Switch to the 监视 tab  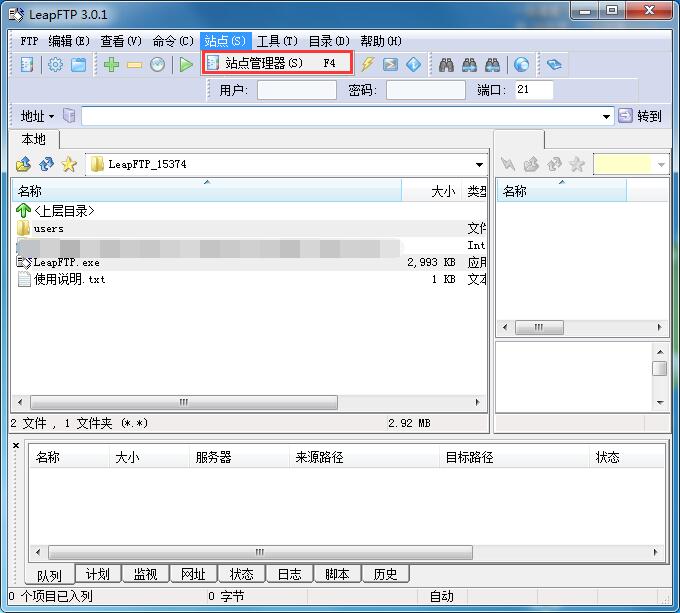pyautogui.click(x=145, y=574)
